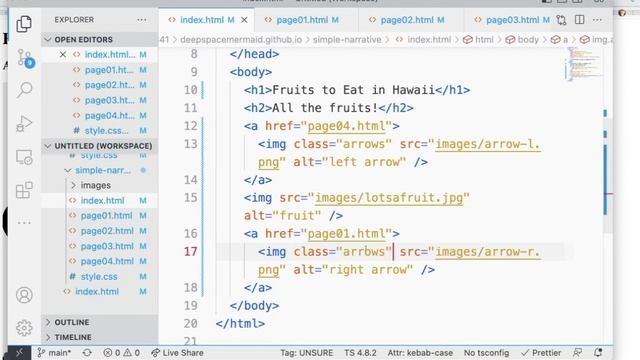
Task: Click body element in breadcrumb
Action: tap(522, 40)
